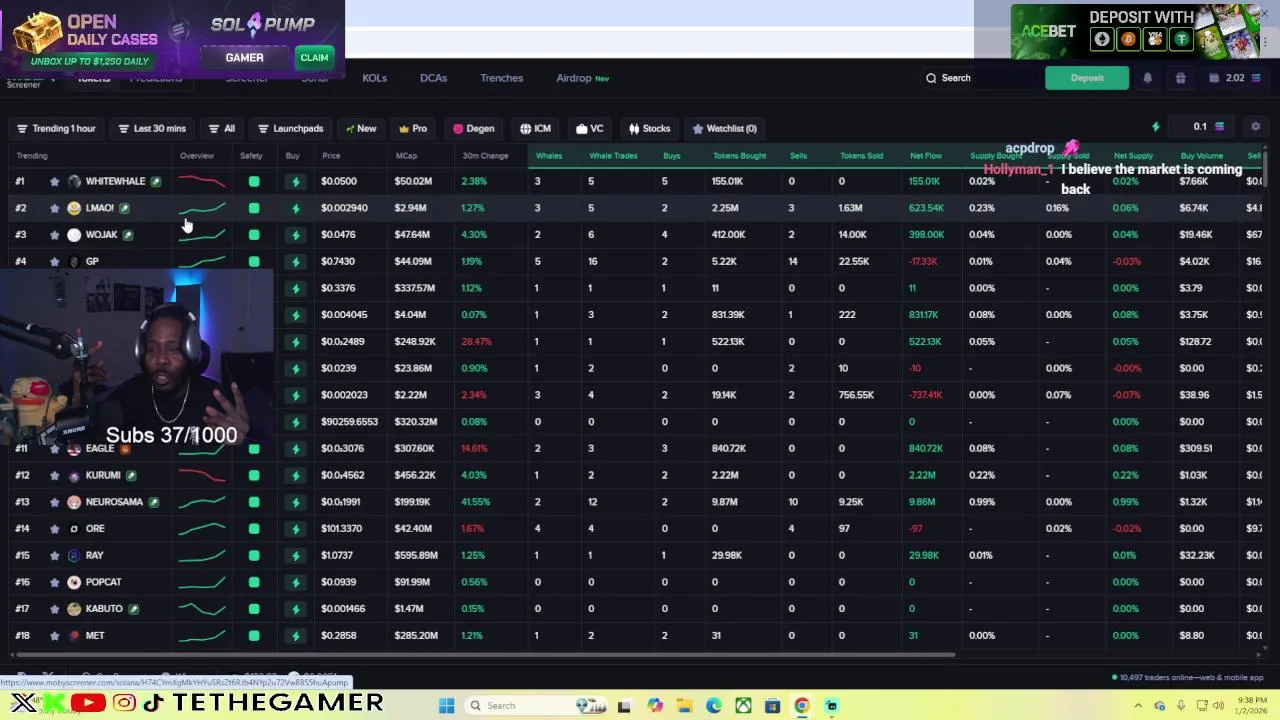Quick-buy WOJAK with the lightning icon
Screen dimensions: 1280x720
tap(295, 235)
